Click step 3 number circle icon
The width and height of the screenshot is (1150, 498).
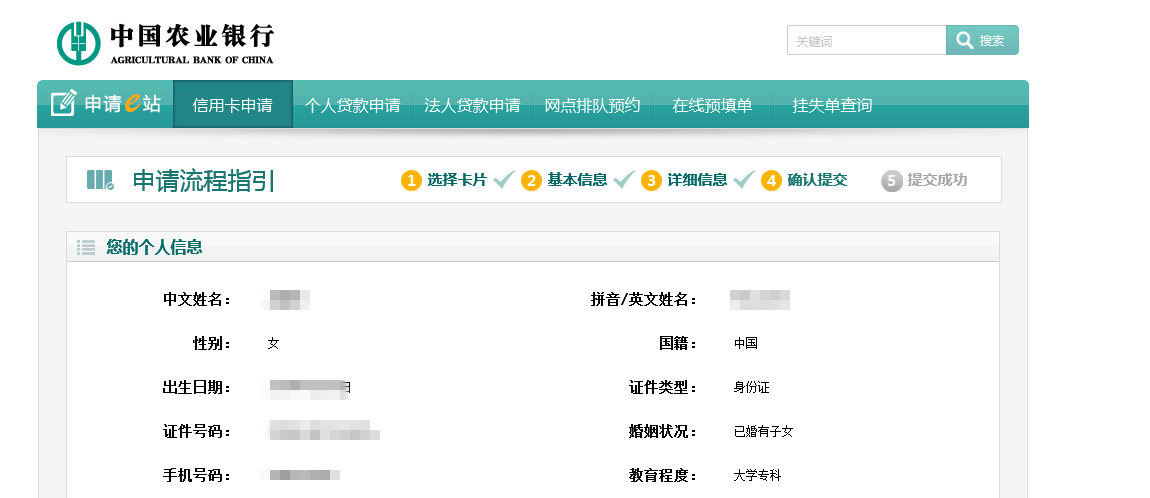click(x=651, y=180)
